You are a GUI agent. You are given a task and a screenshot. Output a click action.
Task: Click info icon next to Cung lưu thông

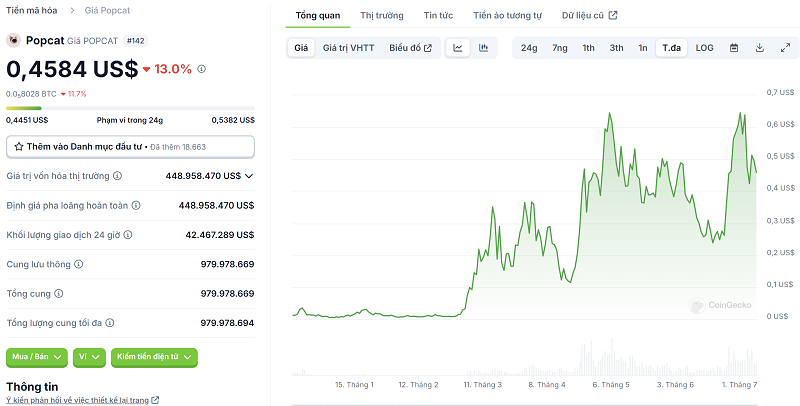click(79, 264)
